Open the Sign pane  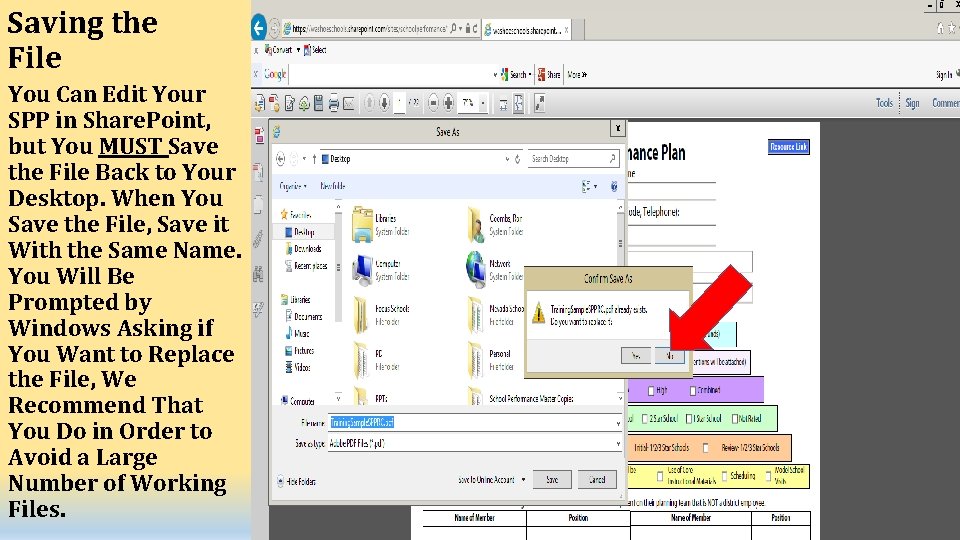pos(912,103)
